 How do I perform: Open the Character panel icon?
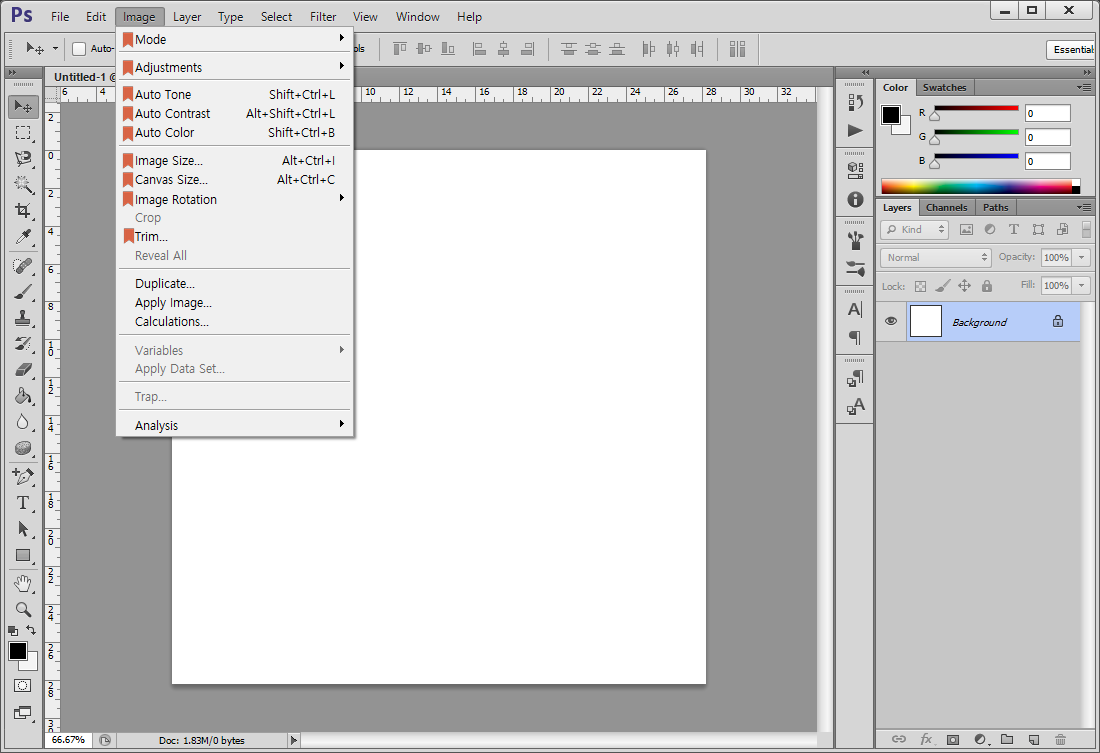[855, 309]
